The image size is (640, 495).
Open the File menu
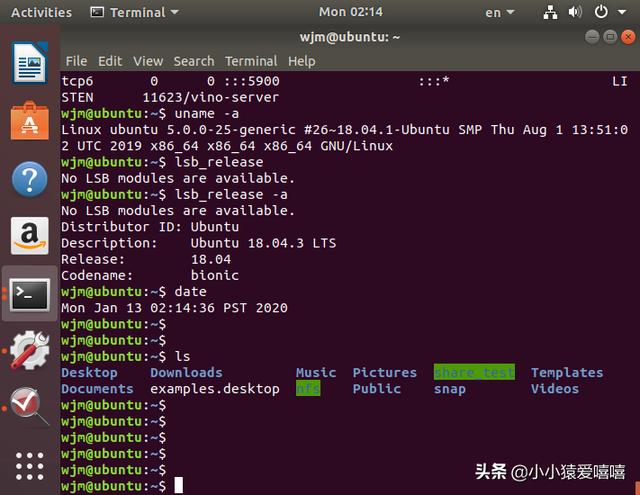coord(76,61)
